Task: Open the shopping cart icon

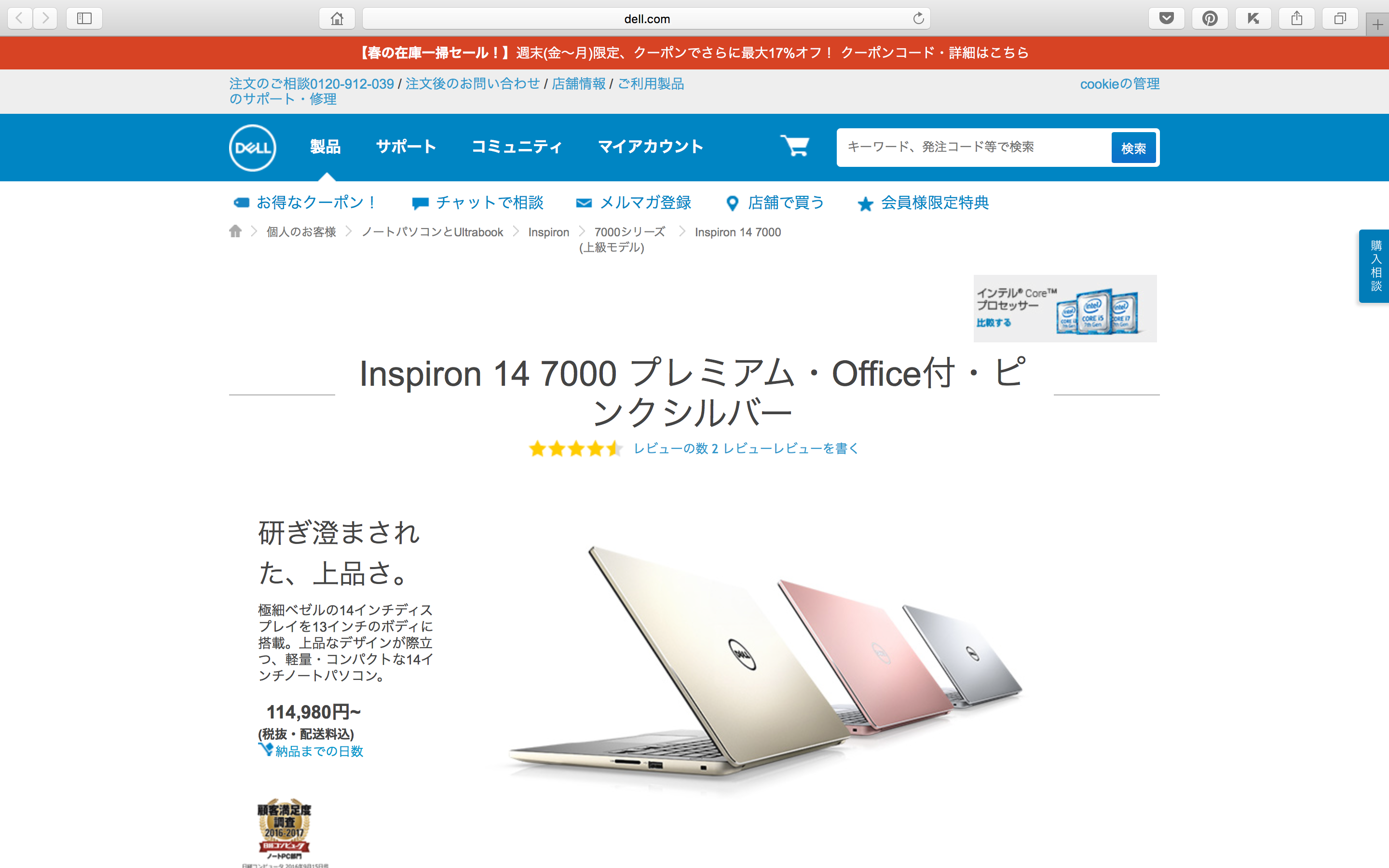Action: point(795,147)
